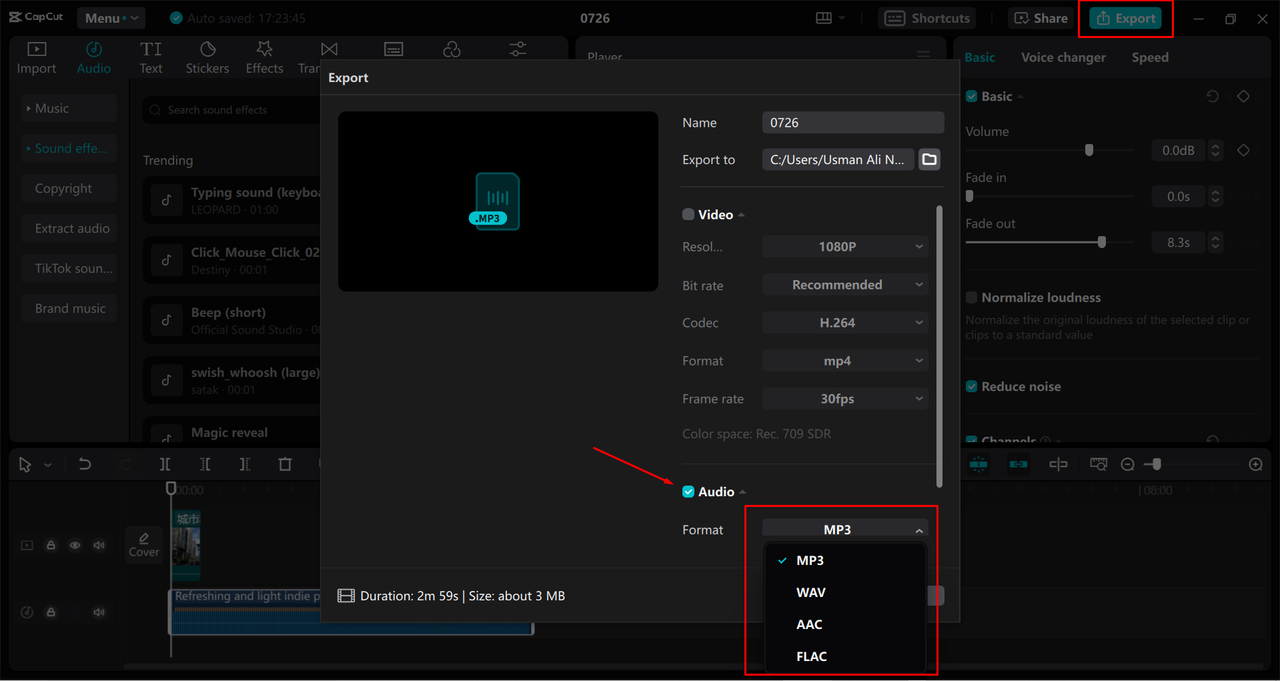Open pointer tool options arrow in timeline toolbar
This screenshot has height=681, width=1280.
point(47,465)
